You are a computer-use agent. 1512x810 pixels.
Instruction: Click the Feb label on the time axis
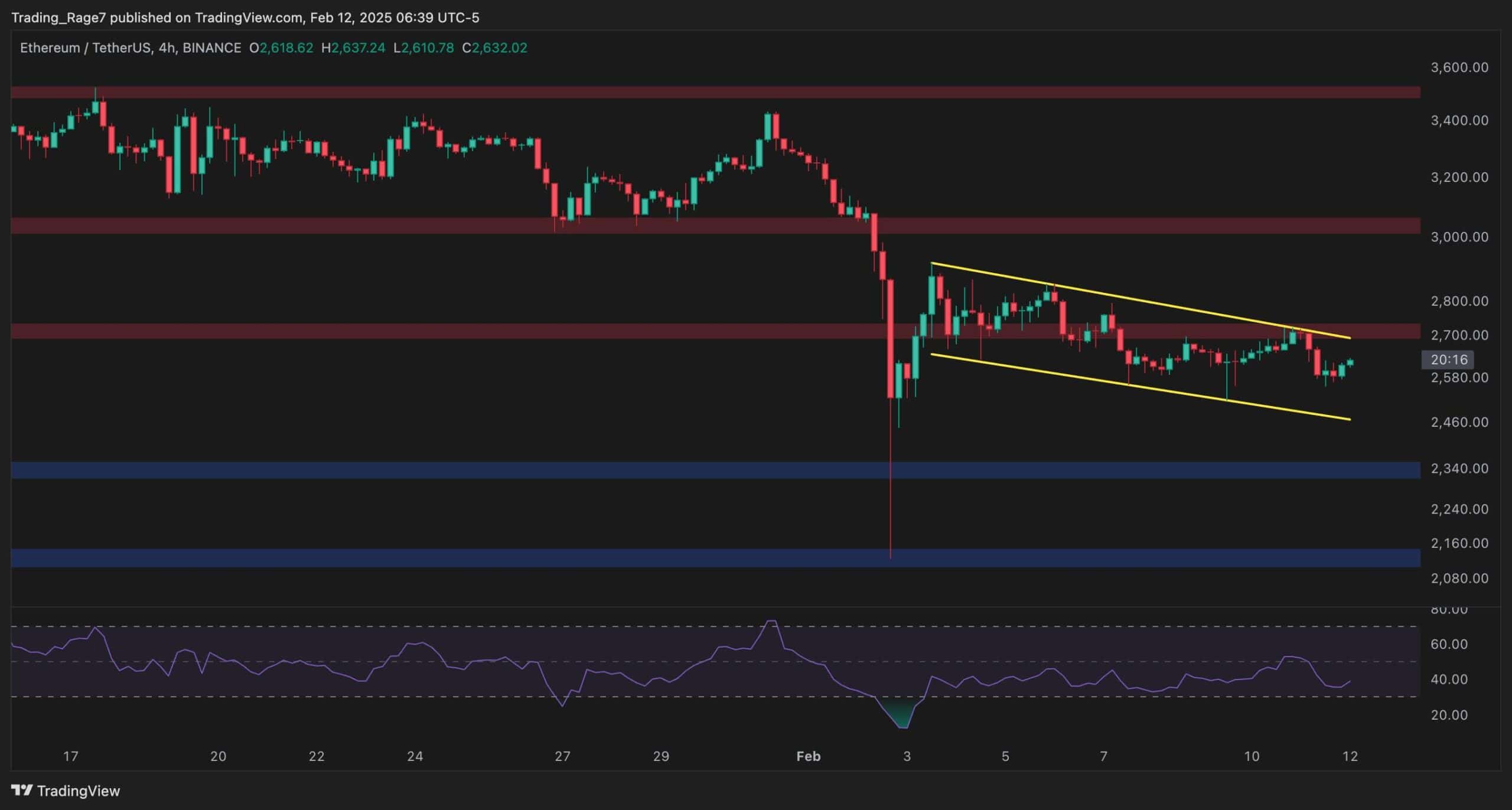[808, 756]
